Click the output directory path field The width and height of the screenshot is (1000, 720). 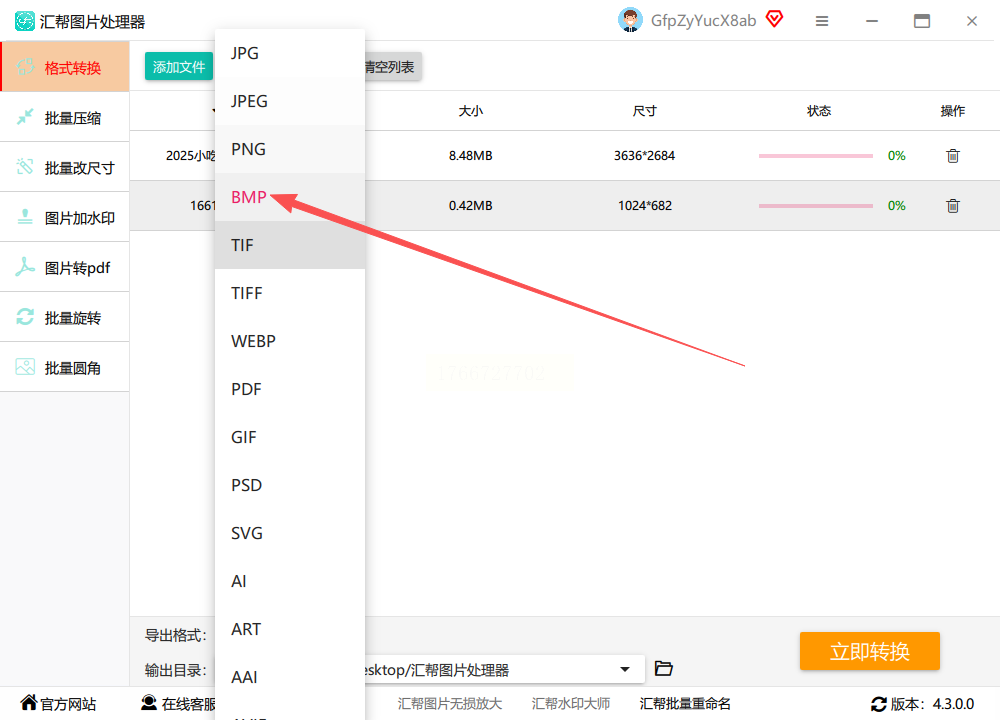tap(504, 670)
